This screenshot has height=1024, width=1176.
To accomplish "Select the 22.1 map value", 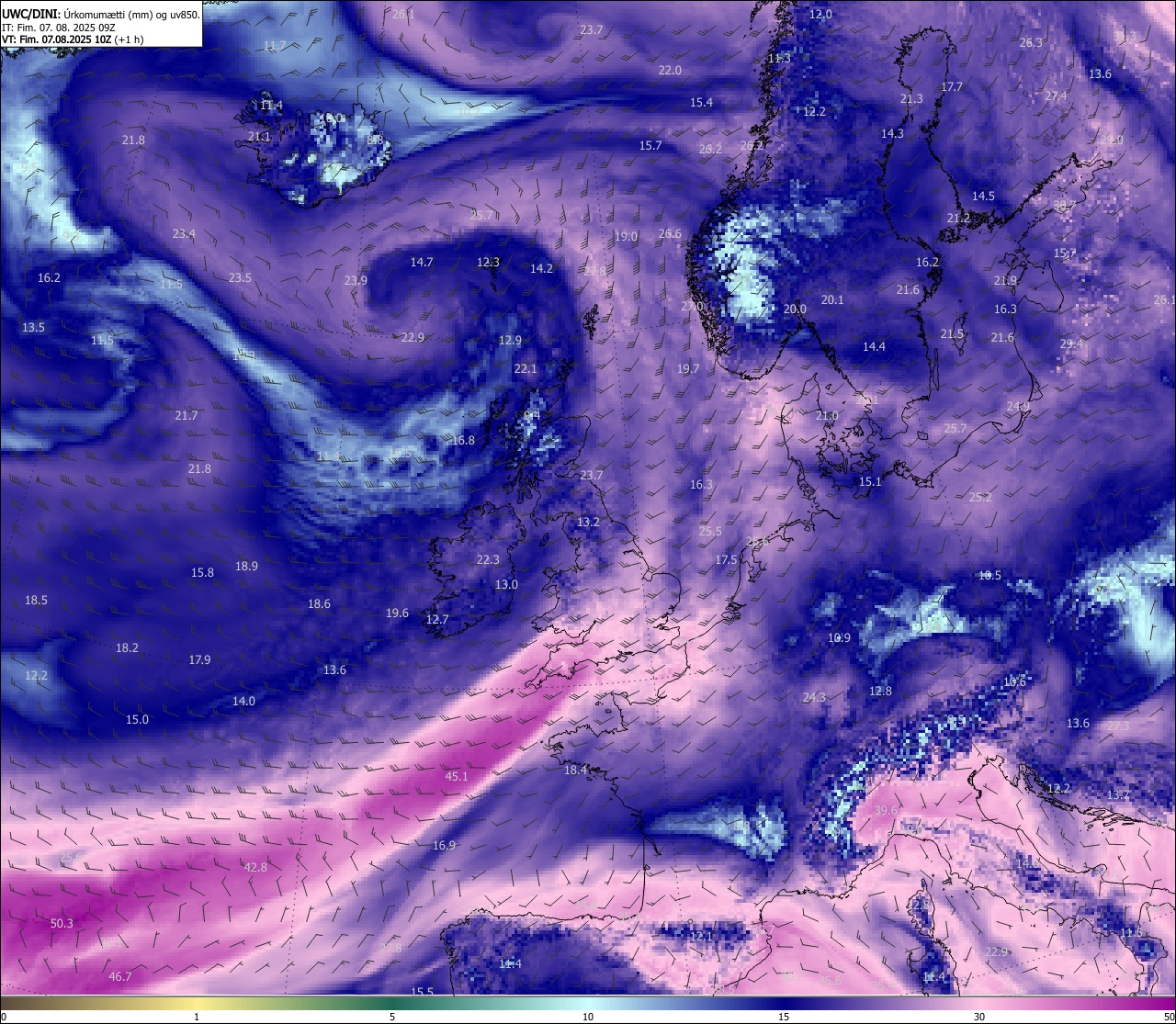I will tap(526, 368).
